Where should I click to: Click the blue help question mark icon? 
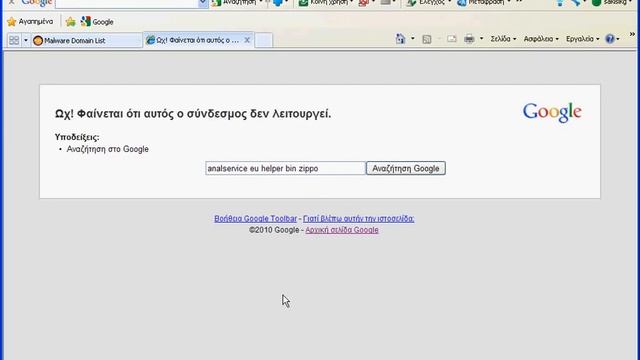[x=610, y=39]
